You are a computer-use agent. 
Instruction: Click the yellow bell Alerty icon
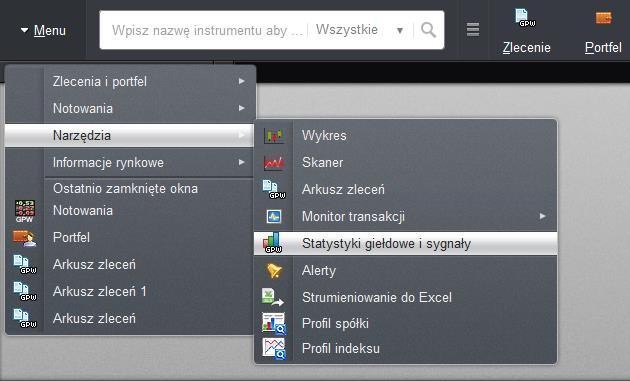274,270
